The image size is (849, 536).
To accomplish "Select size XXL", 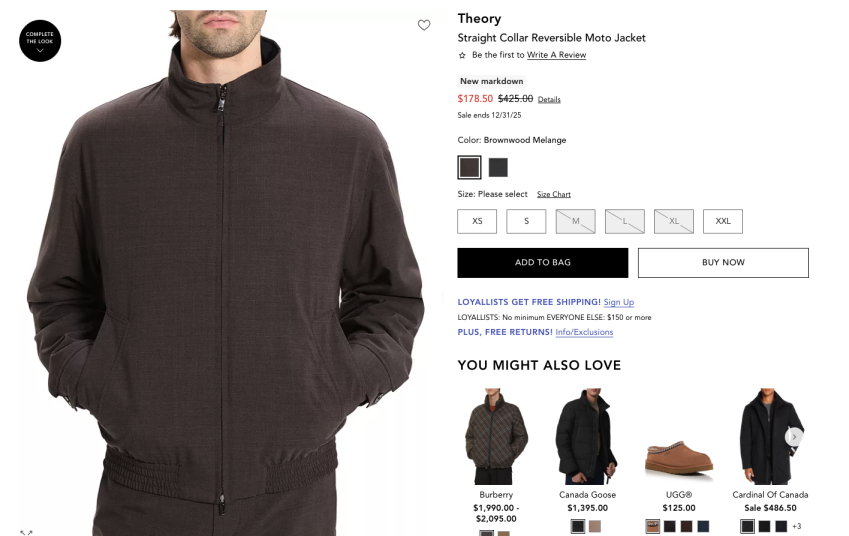I will click(723, 221).
